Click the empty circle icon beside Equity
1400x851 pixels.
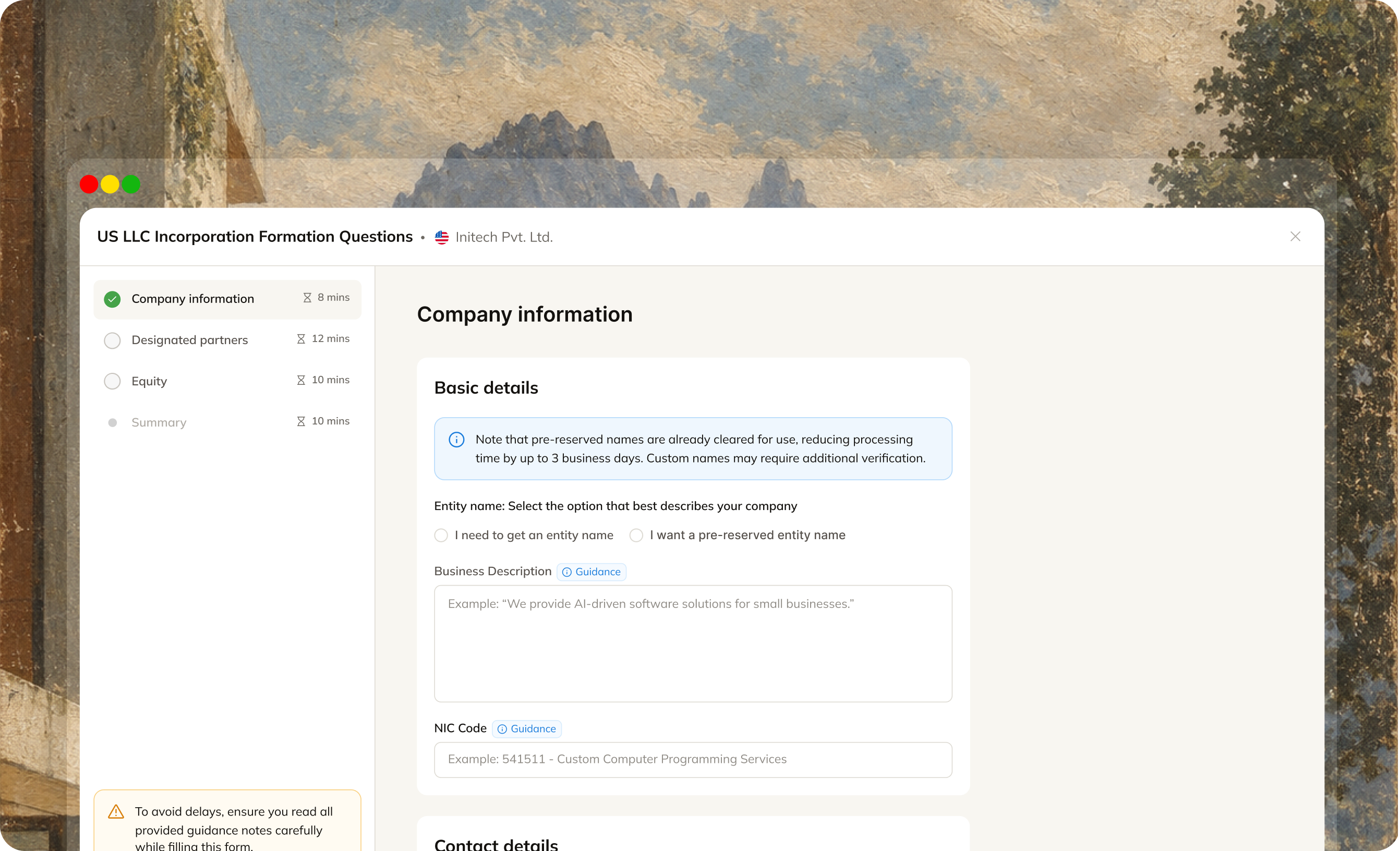coord(113,381)
